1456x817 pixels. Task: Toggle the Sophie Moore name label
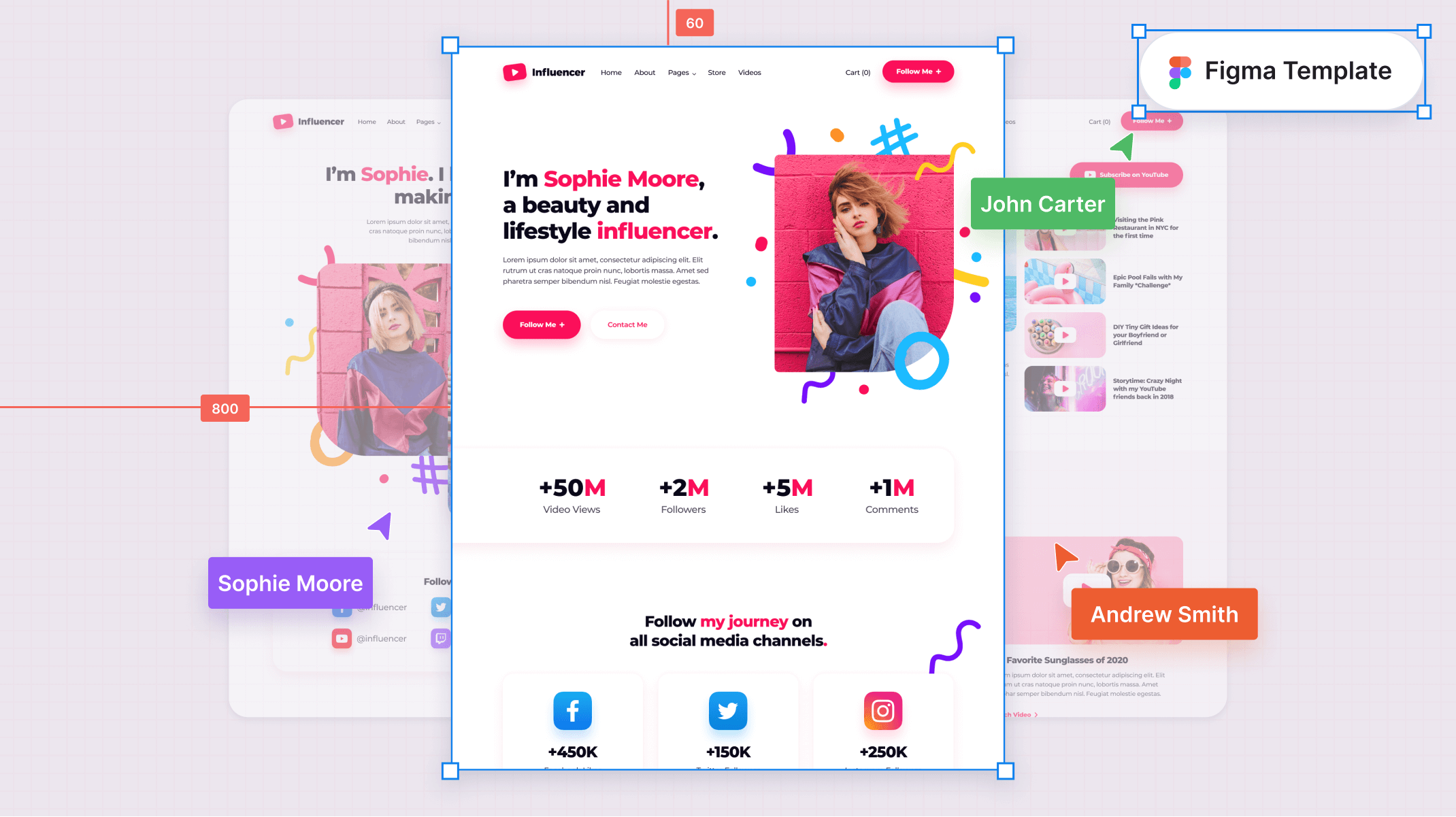click(290, 582)
